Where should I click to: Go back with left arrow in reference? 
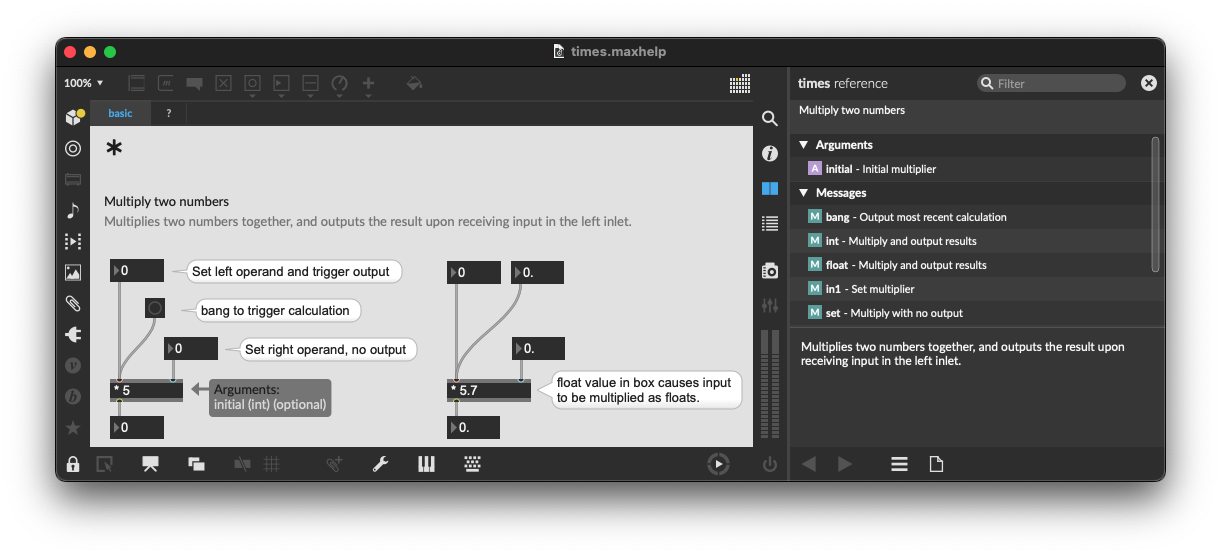point(809,464)
